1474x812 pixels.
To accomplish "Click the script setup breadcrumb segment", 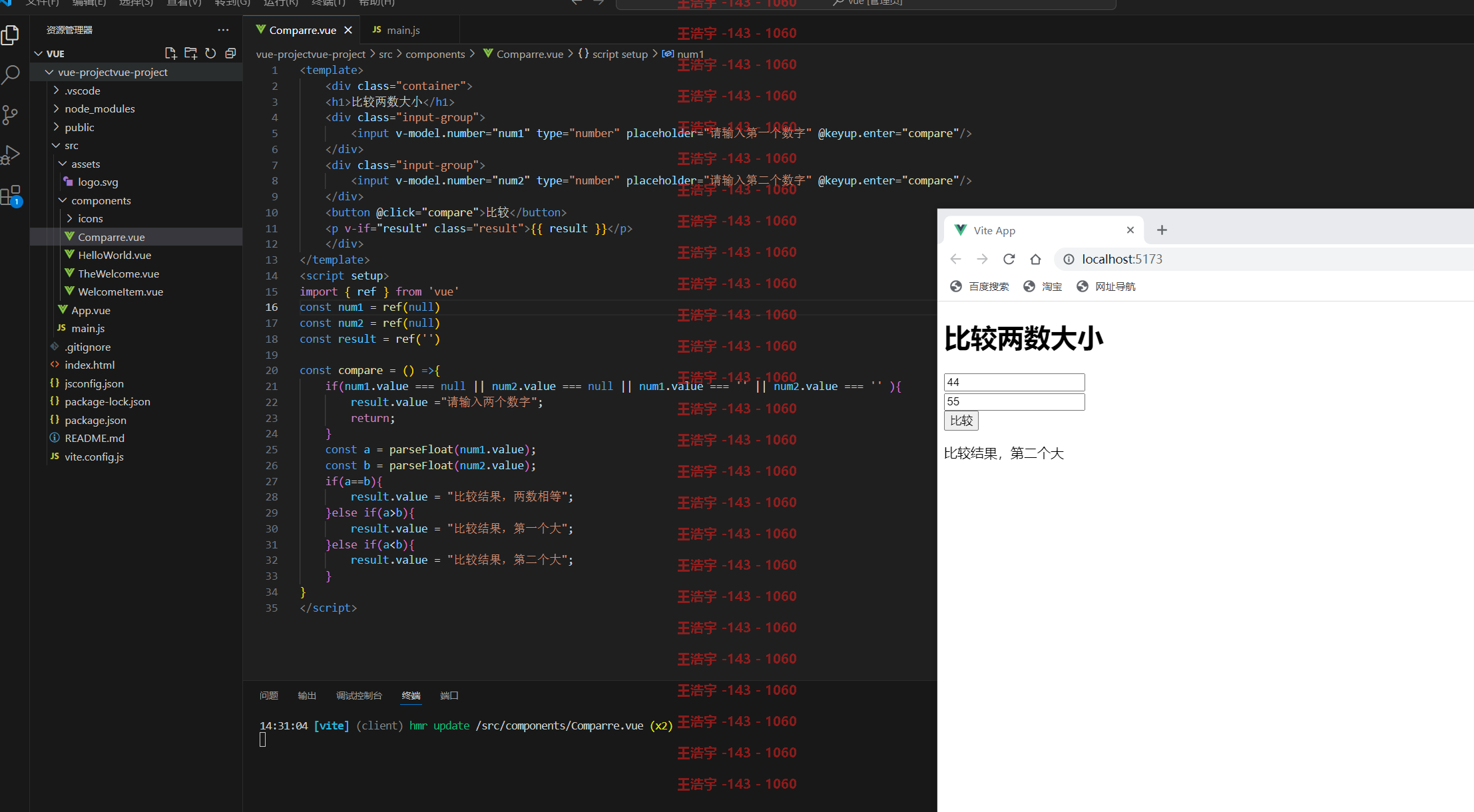I will coord(620,54).
